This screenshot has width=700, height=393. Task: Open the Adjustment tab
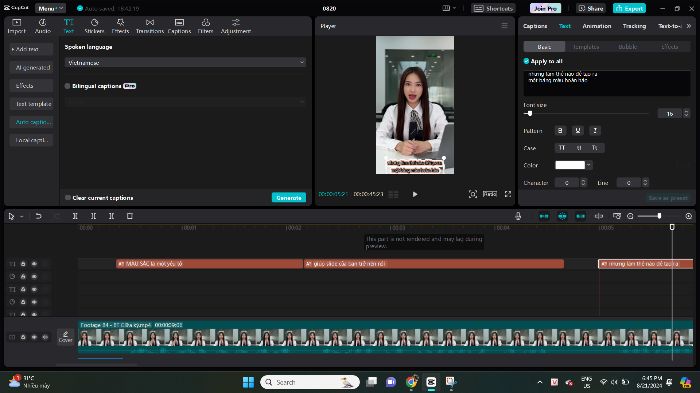tap(236, 26)
